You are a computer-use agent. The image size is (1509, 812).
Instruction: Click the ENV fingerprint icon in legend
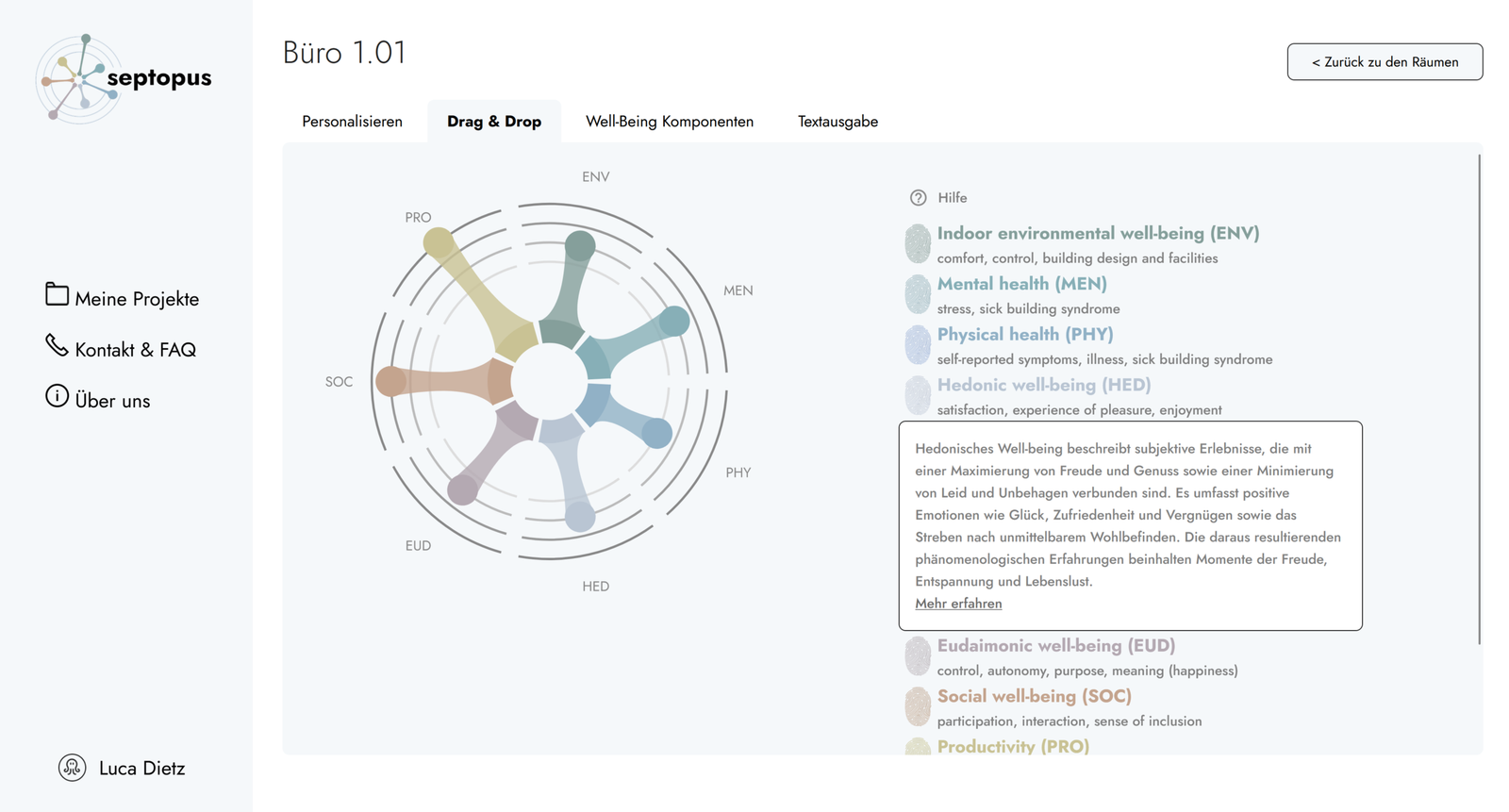(x=918, y=243)
